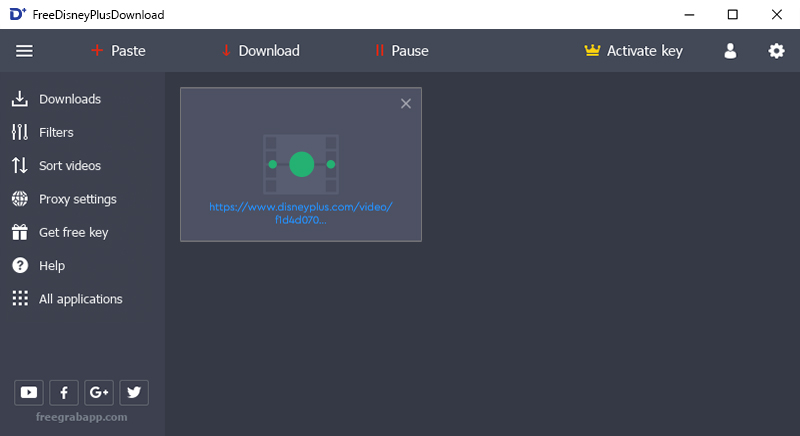Choose Sort videos menu entry
The image size is (800, 436).
pyautogui.click(x=70, y=165)
